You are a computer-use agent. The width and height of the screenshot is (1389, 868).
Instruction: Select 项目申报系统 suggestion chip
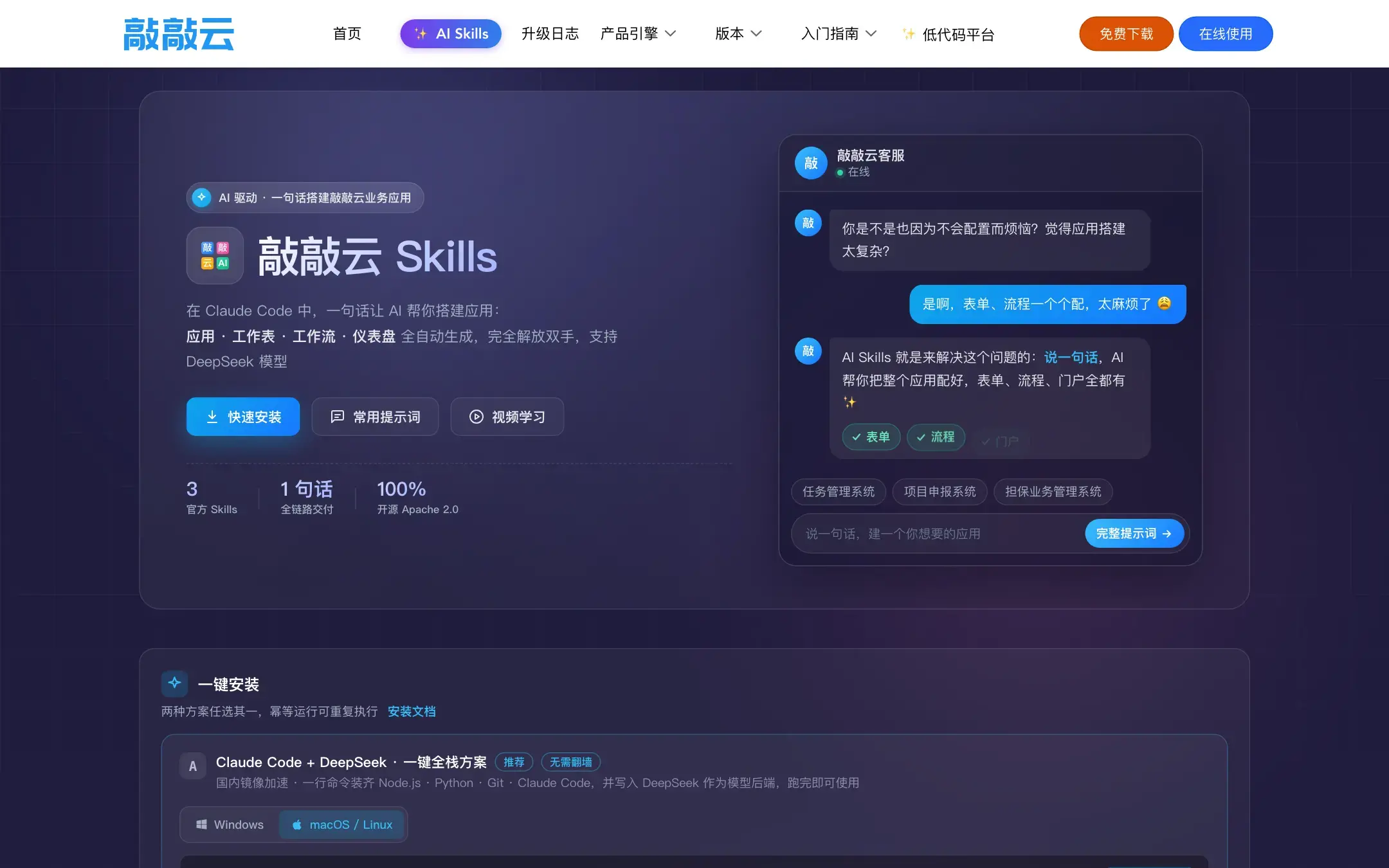[940, 492]
